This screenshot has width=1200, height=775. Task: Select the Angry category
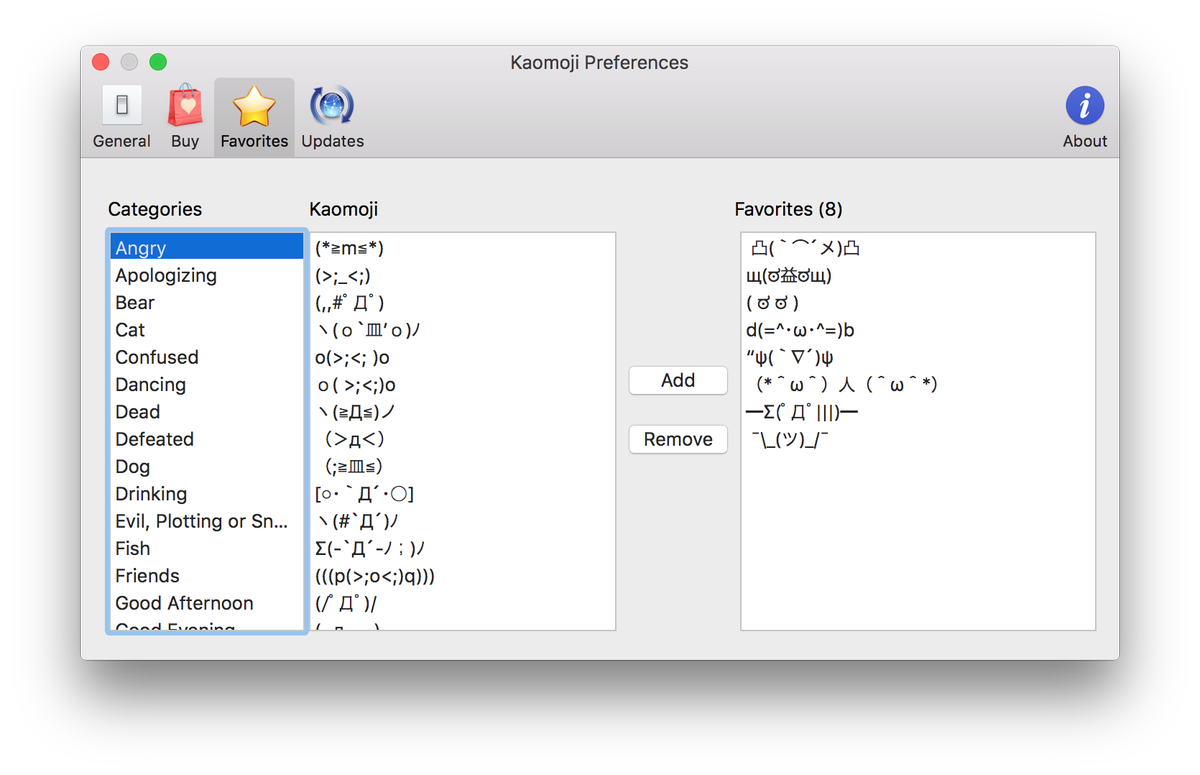pos(207,247)
